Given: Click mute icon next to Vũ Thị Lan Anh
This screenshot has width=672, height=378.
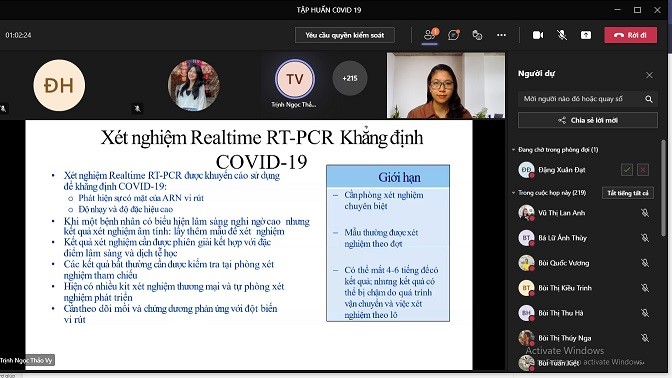Looking at the screenshot, I should point(645,213).
